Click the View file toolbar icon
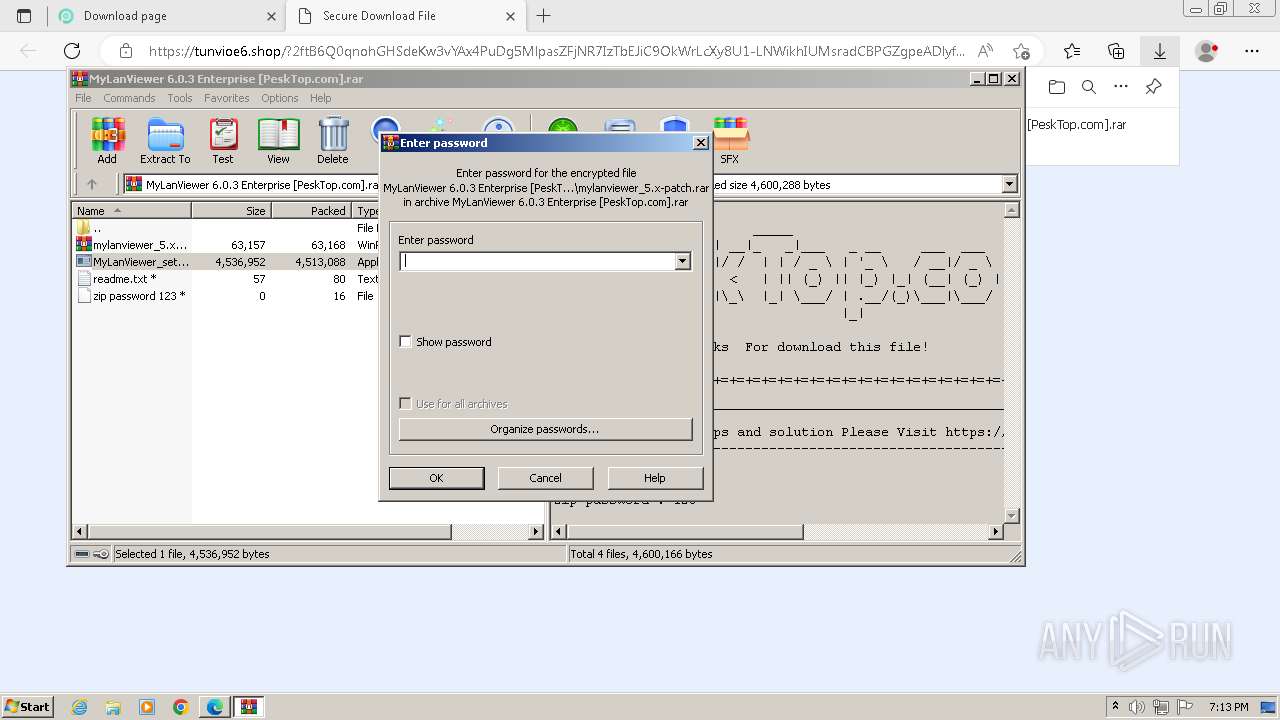This screenshot has height=720, width=1280. pyautogui.click(x=278, y=140)
